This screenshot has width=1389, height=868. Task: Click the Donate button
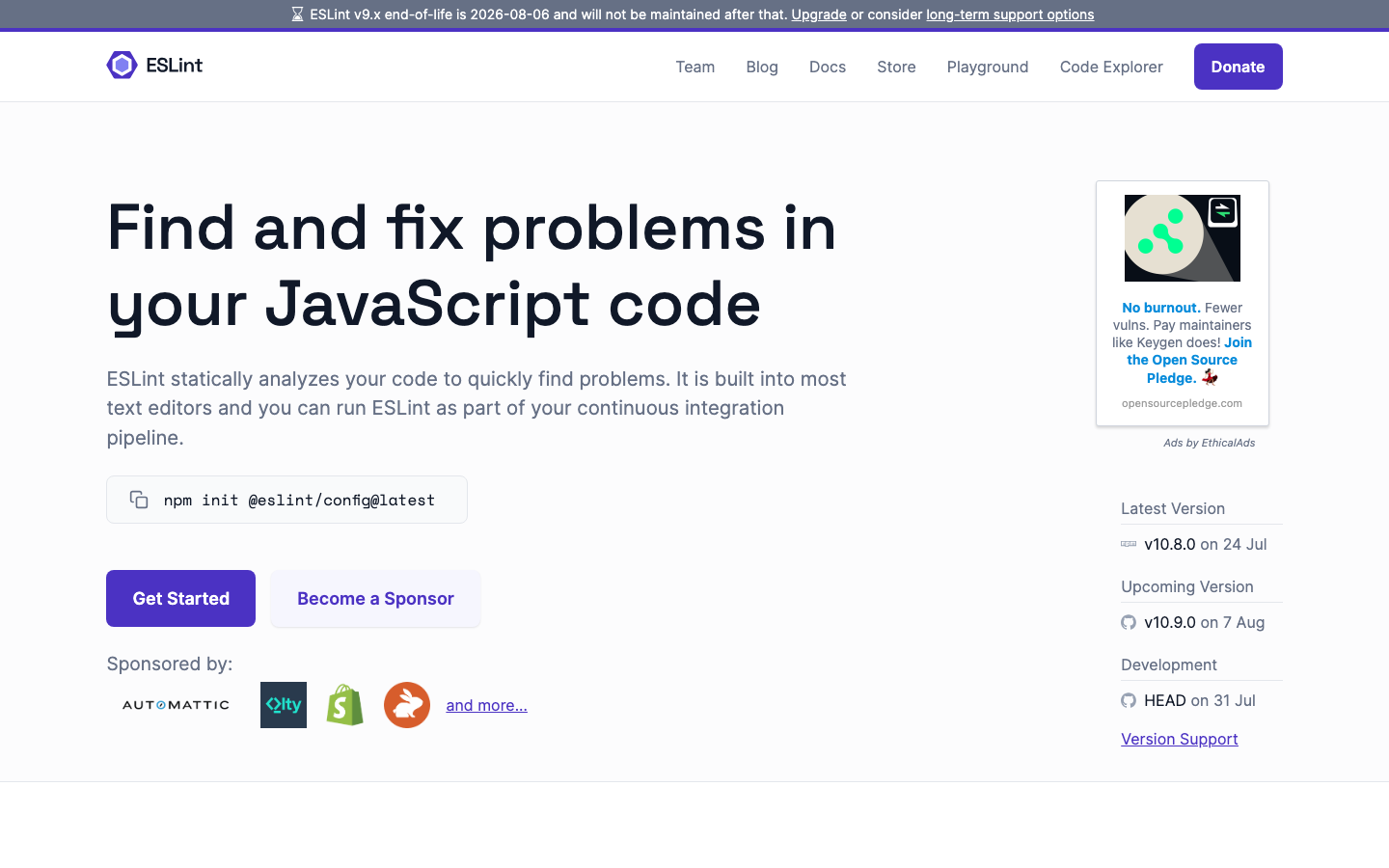click(x=1239, y=67)
